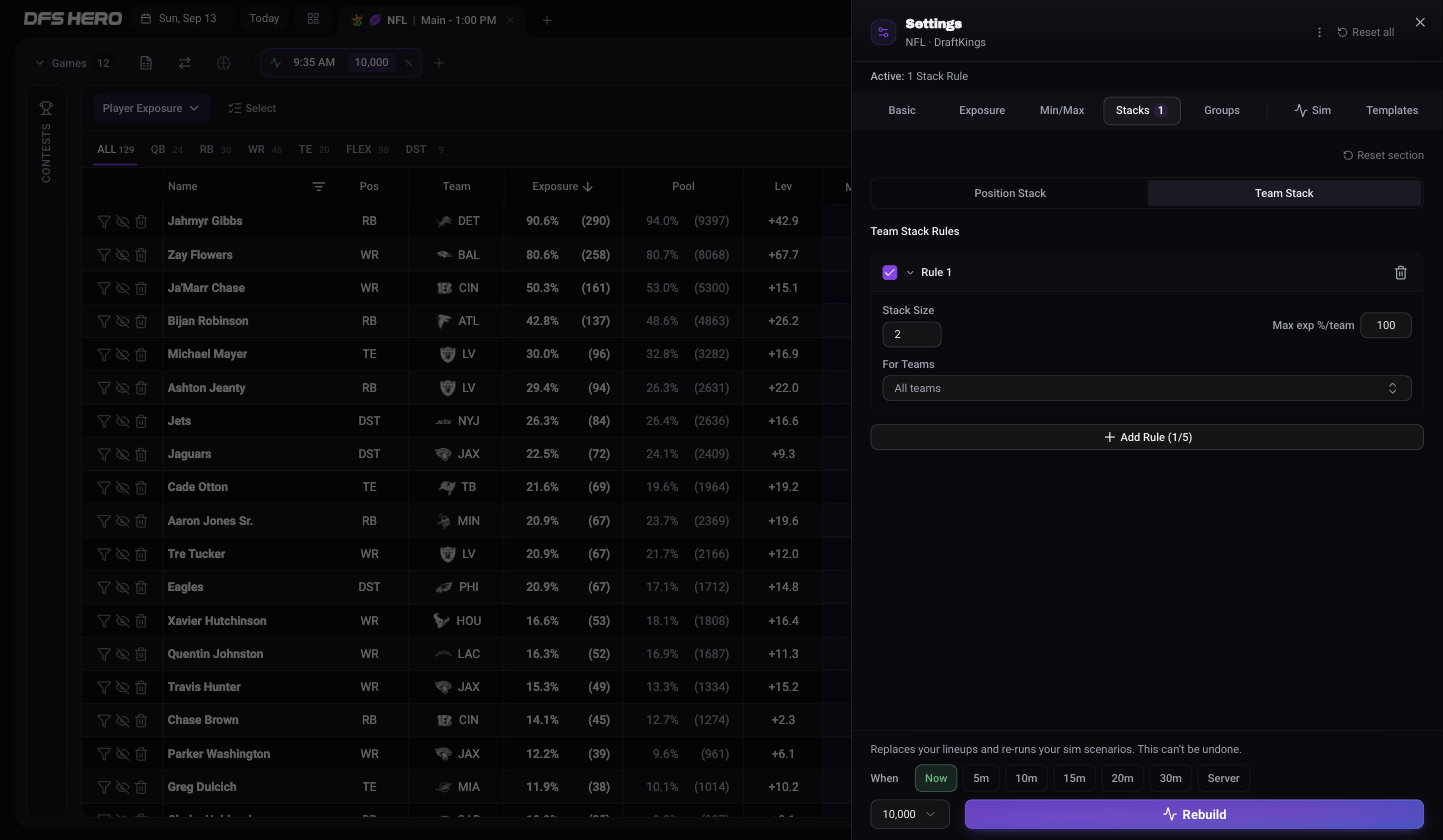The width and height of the screenshot is (1443, 840).
Task: Switch to the Exposure settings tab
Action: click(x=982, y=111)
